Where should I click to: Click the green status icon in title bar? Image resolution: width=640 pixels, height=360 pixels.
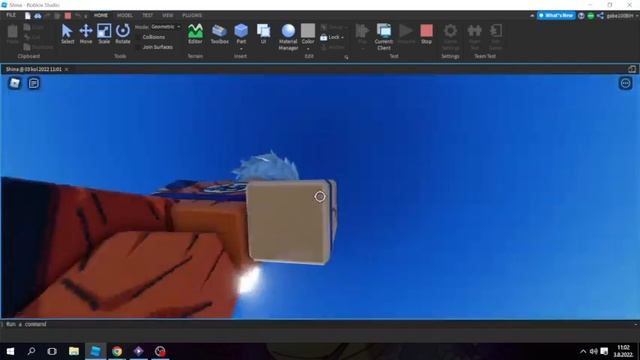(x=591, y=16)
